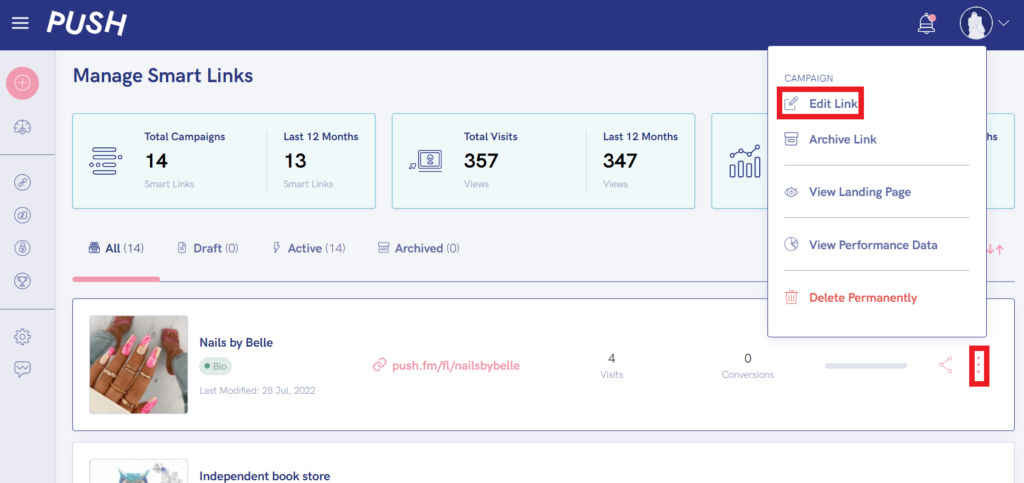
Task: Click the red trash icon in menu
Action: (x=791, y=298)
